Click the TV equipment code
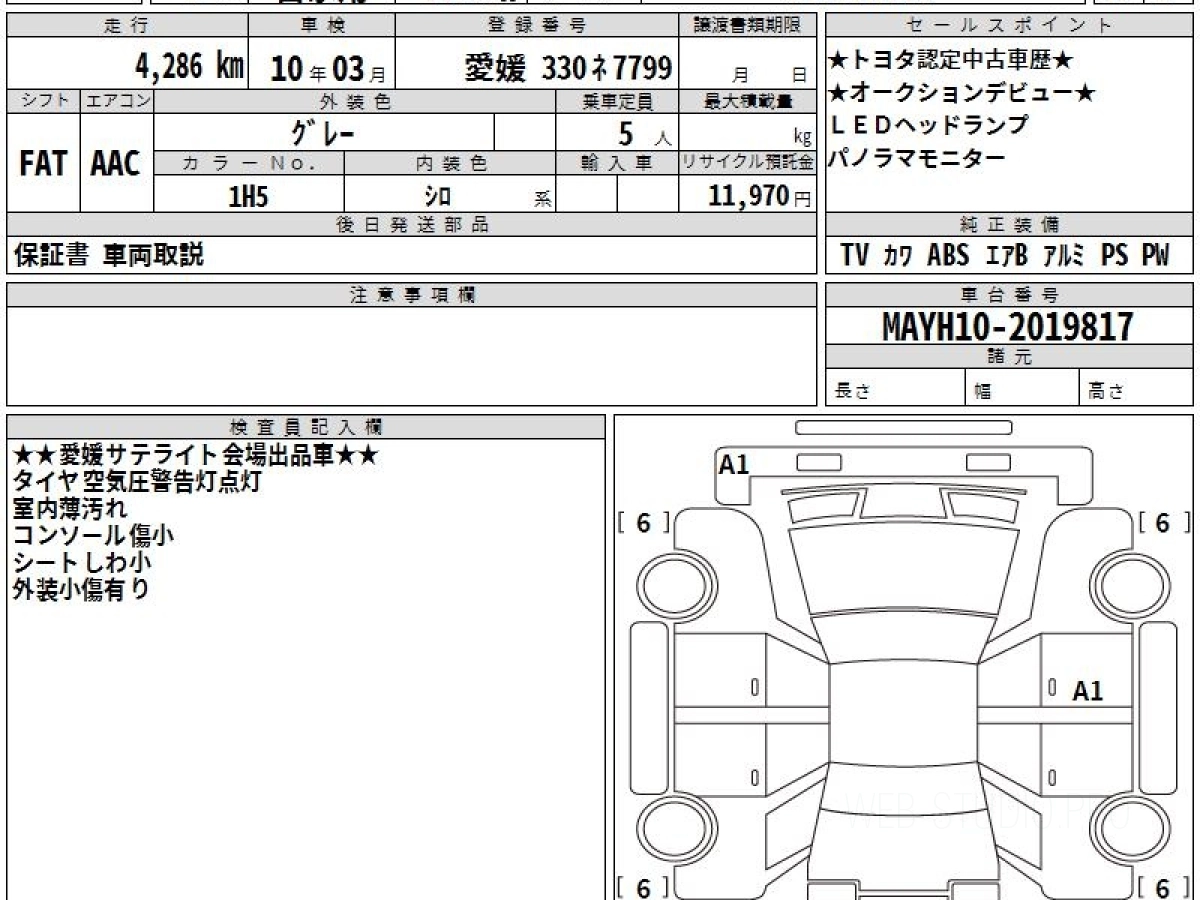The width and height of the screenshot is (1200, 900). [855, 256]
